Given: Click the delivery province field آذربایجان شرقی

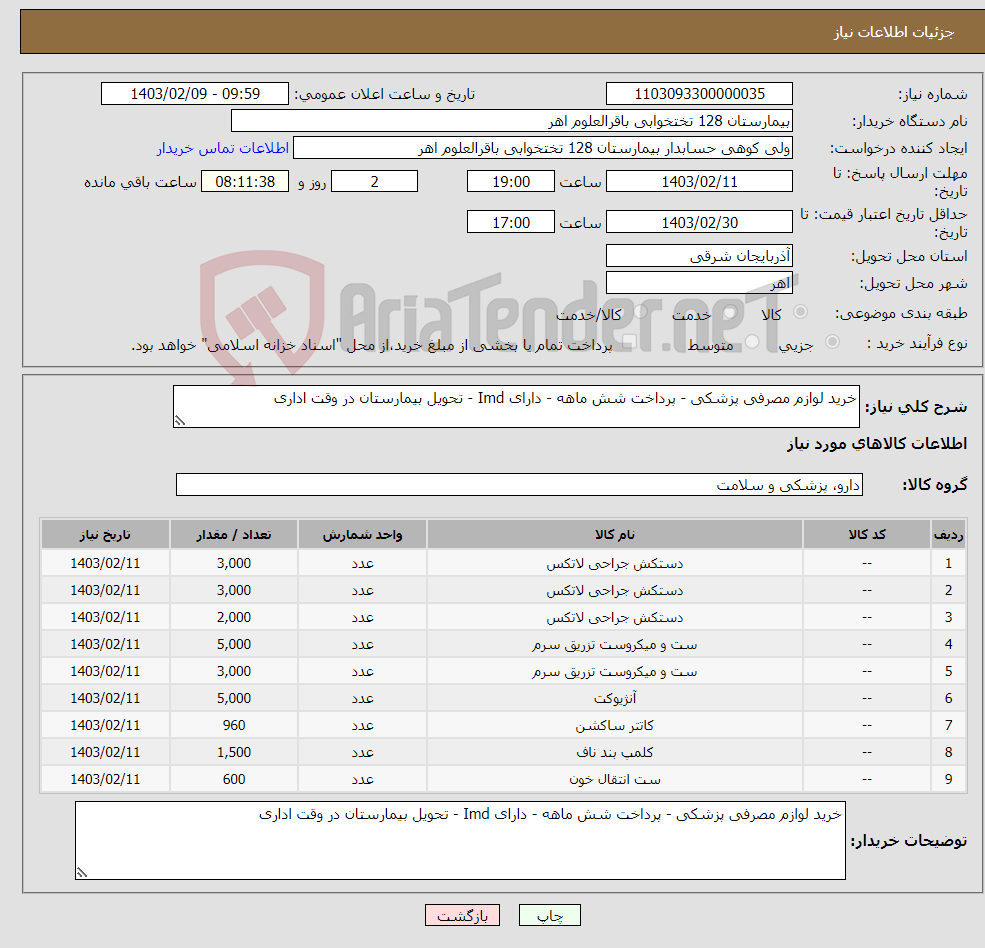Looking at the screenshot, I should coord(699,256).
